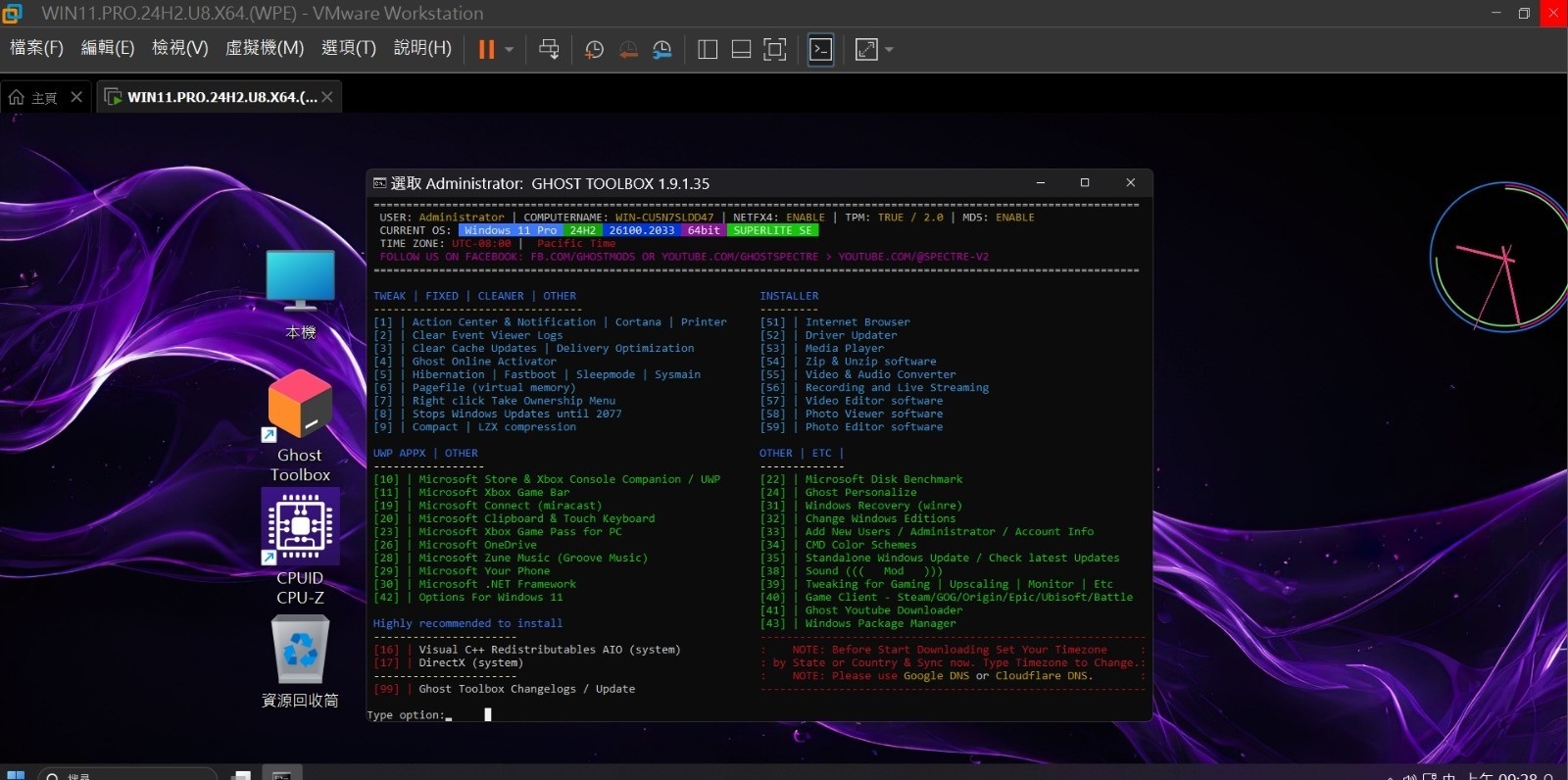Viewport: 1568px width, 780px height.
Task: Click the "Microsoft Disk Benchmark" line
Action: pyautogui.click(x=884, y=479)
